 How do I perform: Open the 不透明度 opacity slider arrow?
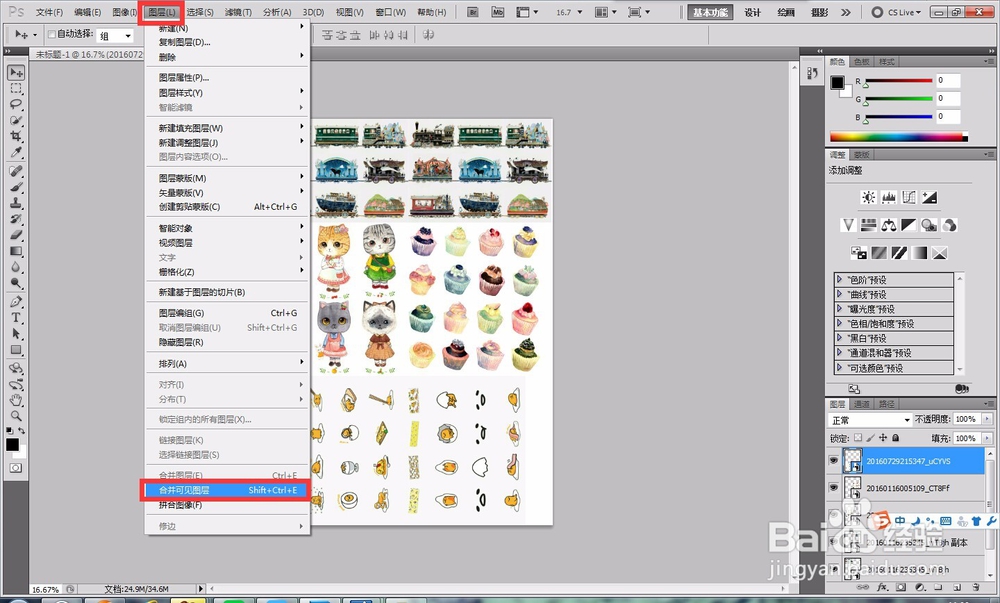point(987,419)
